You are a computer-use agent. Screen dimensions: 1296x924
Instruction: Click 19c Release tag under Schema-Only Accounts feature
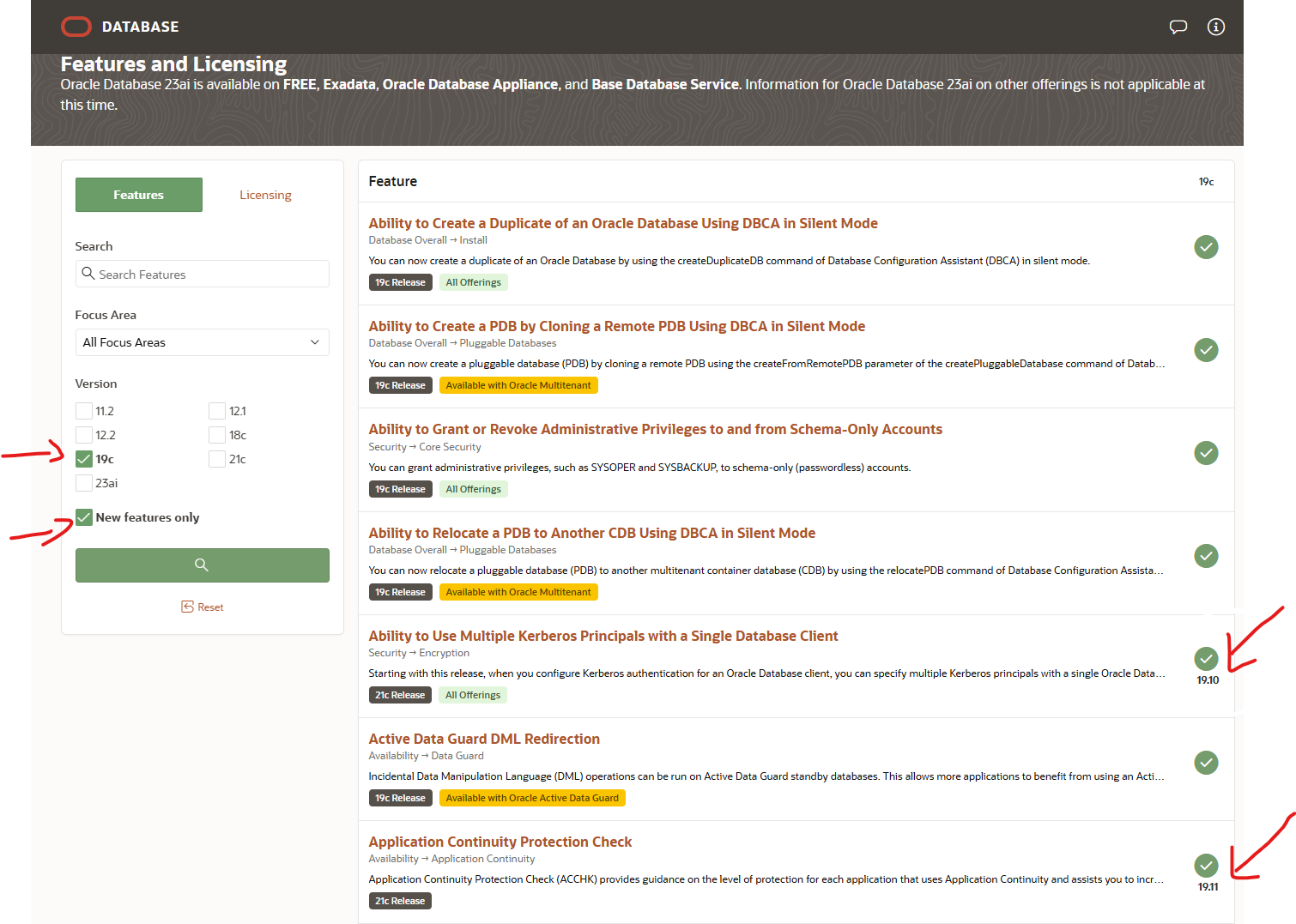[400, 489]
